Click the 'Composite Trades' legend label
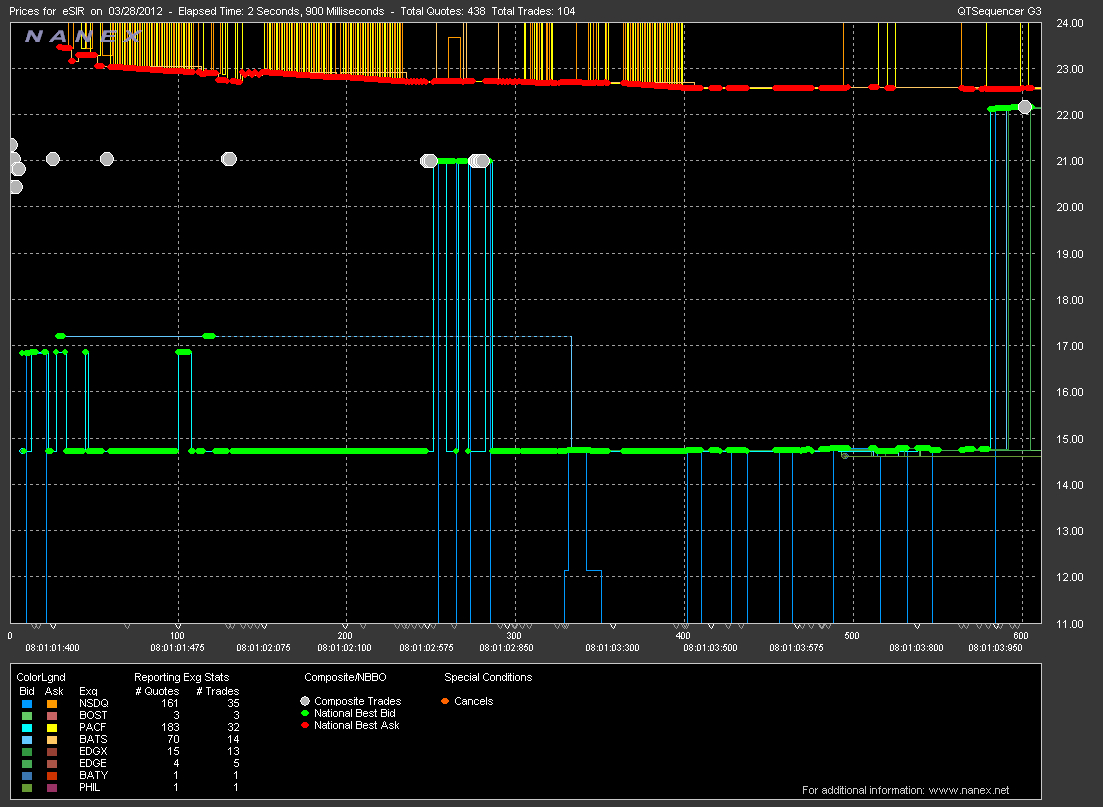The image size is (1103, 807). (x=357, y=701)
